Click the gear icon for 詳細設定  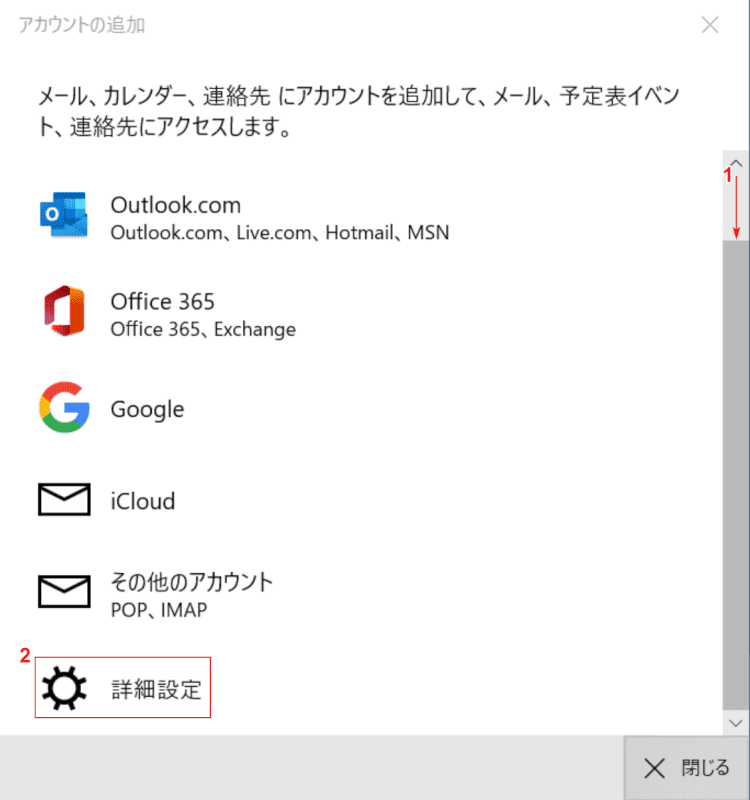point(64,688)
